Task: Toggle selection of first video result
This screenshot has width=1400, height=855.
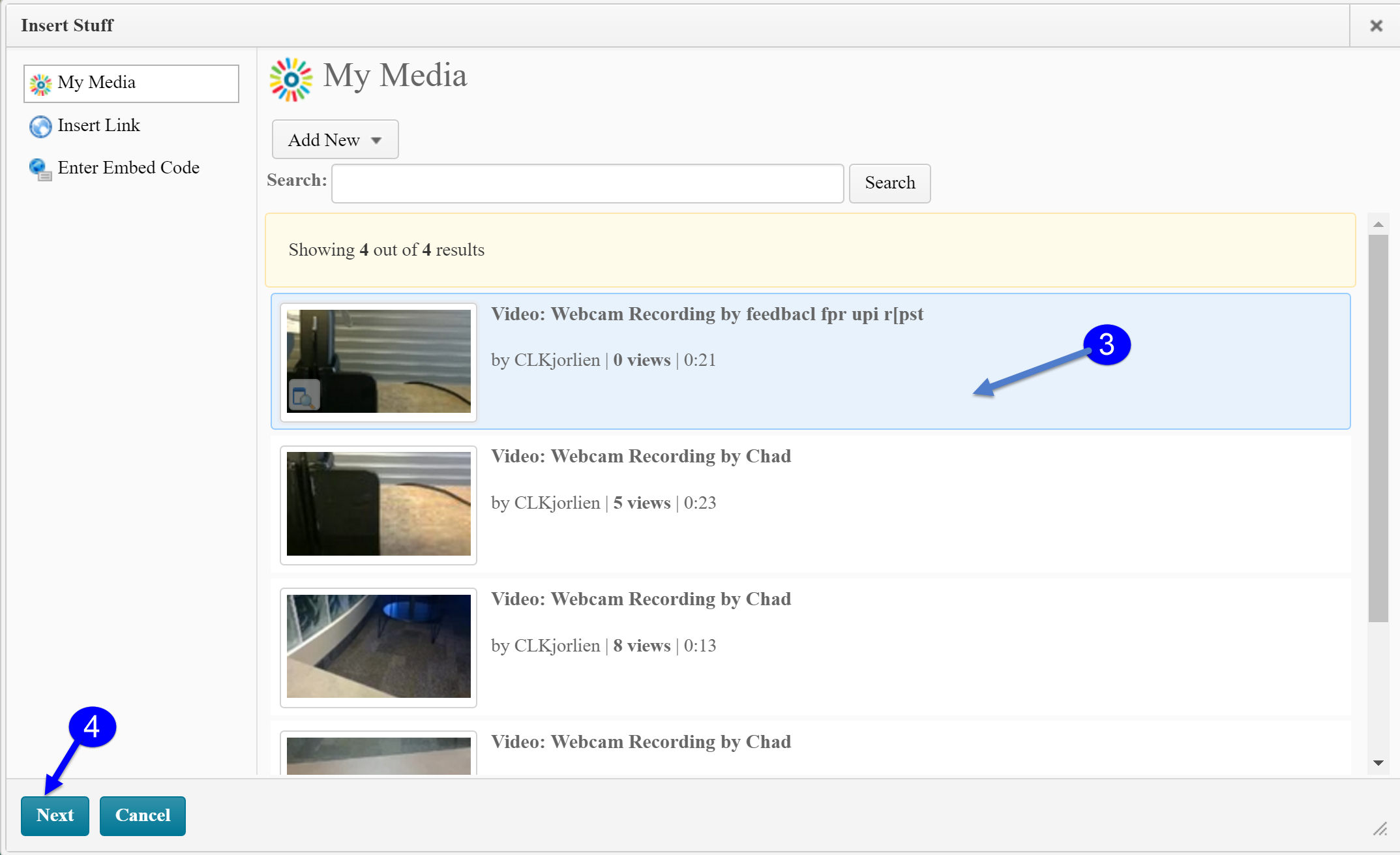Action: (810, 360)
